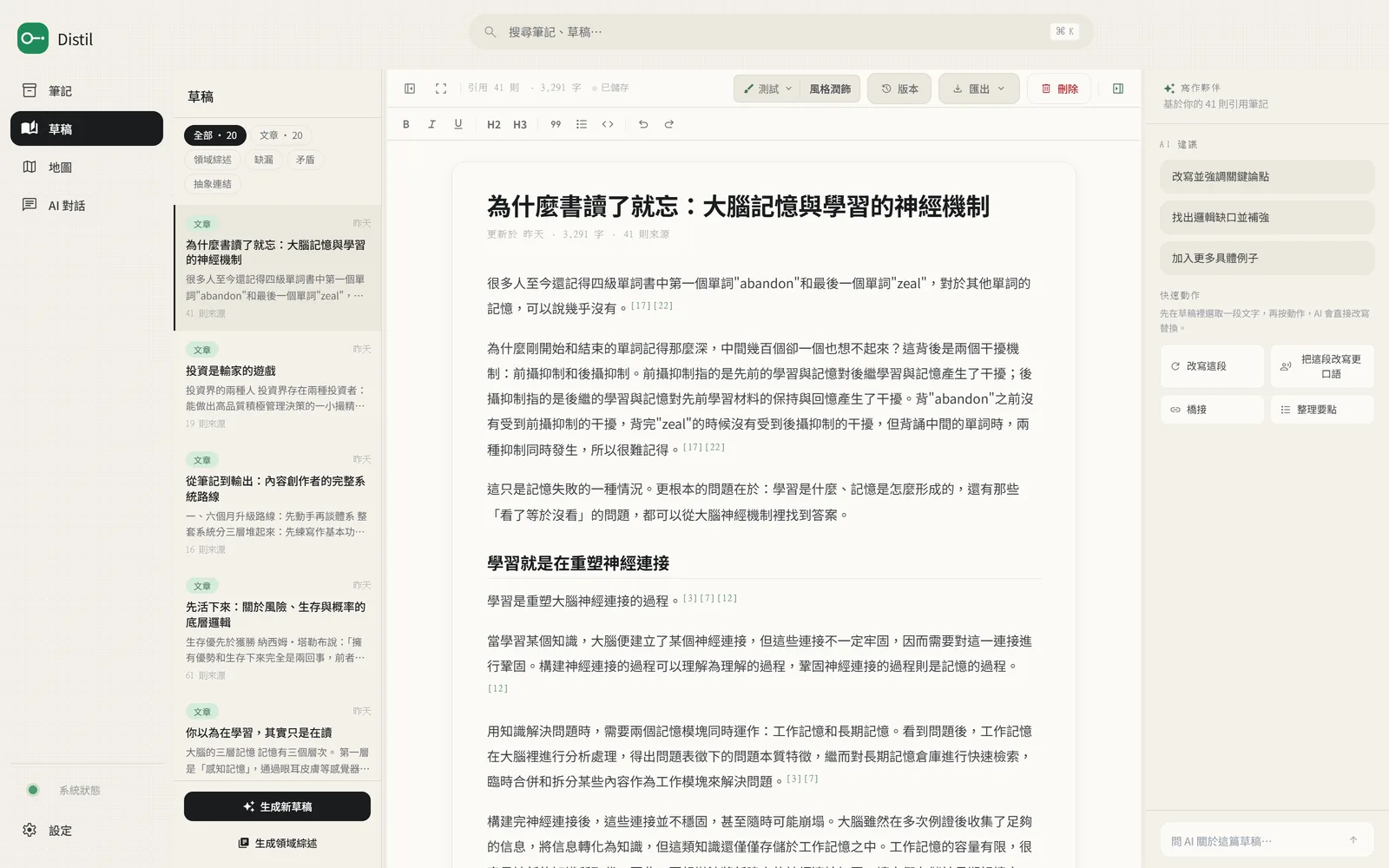Click the Distil key logo icon

coord(33,38)
